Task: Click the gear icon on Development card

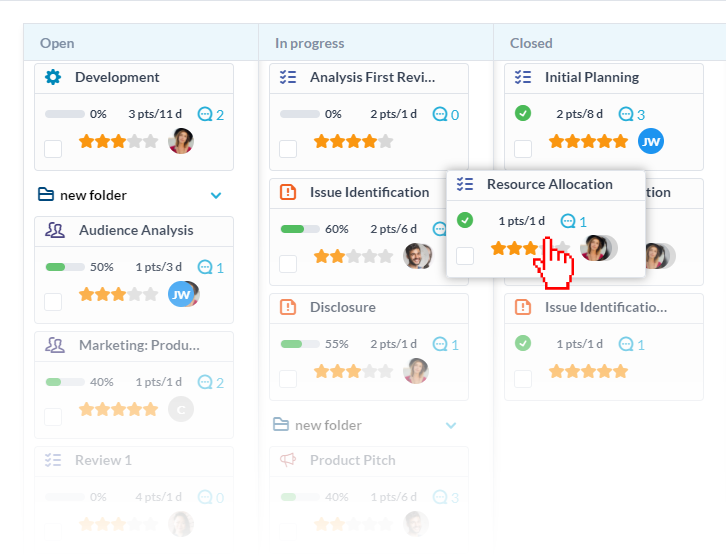Action: click(x=54, y=77)
